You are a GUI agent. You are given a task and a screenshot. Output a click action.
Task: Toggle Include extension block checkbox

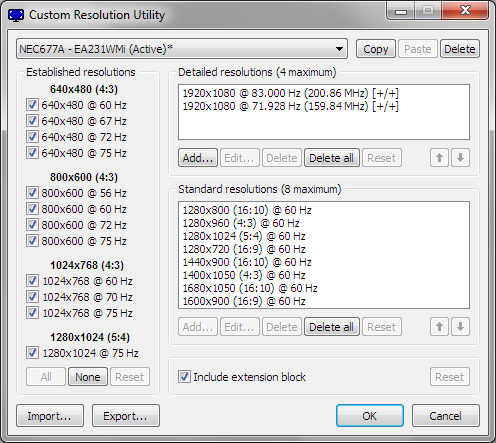coord(184,377)
